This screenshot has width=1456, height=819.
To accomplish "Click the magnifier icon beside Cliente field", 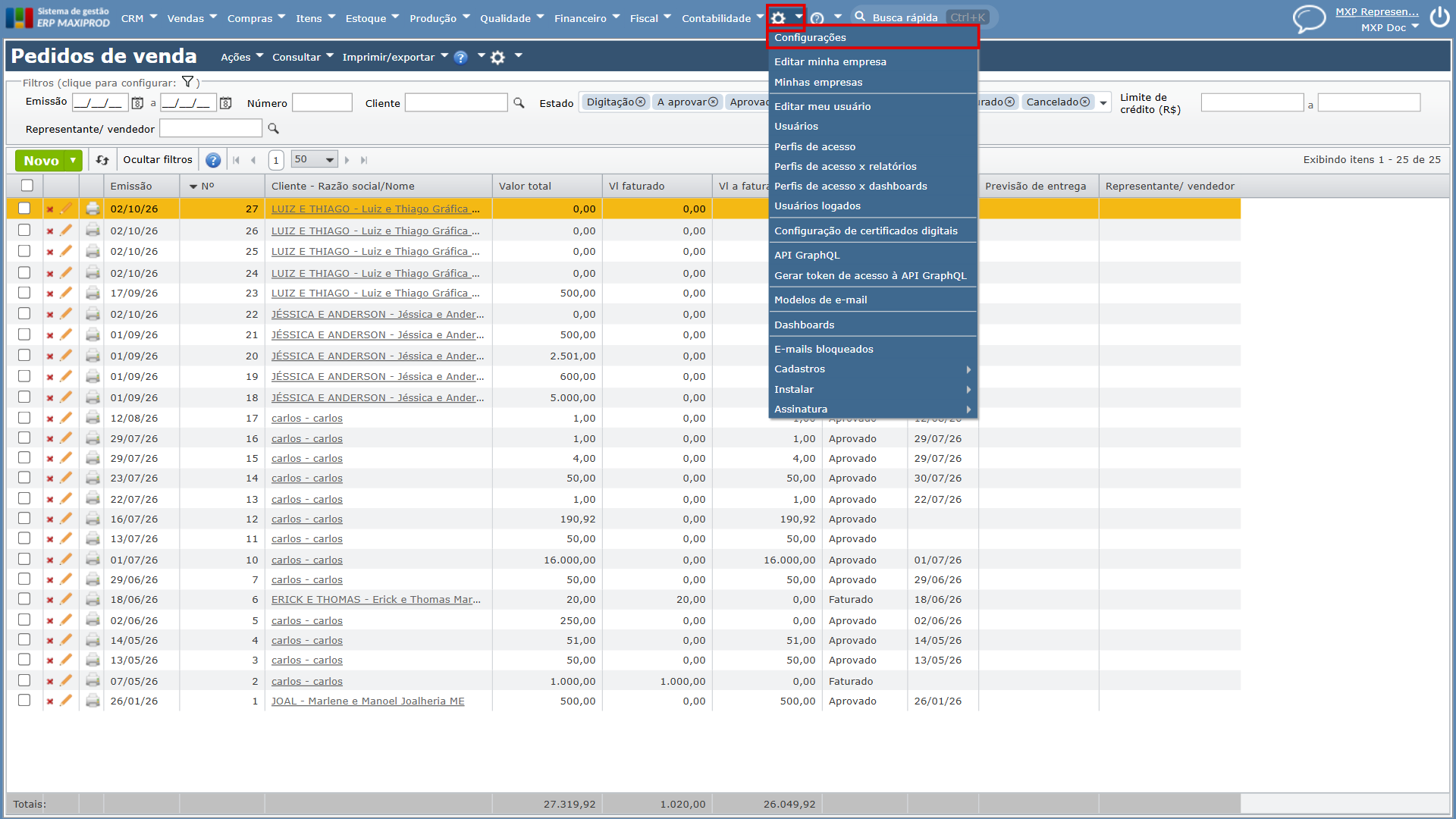I will (x=519, y=103).
